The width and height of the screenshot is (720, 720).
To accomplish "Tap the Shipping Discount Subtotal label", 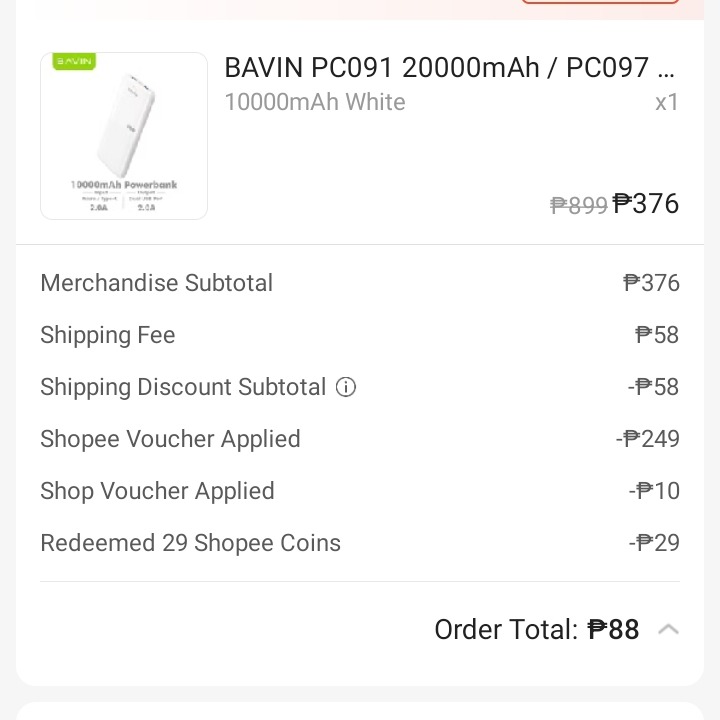I will point(183,387).
